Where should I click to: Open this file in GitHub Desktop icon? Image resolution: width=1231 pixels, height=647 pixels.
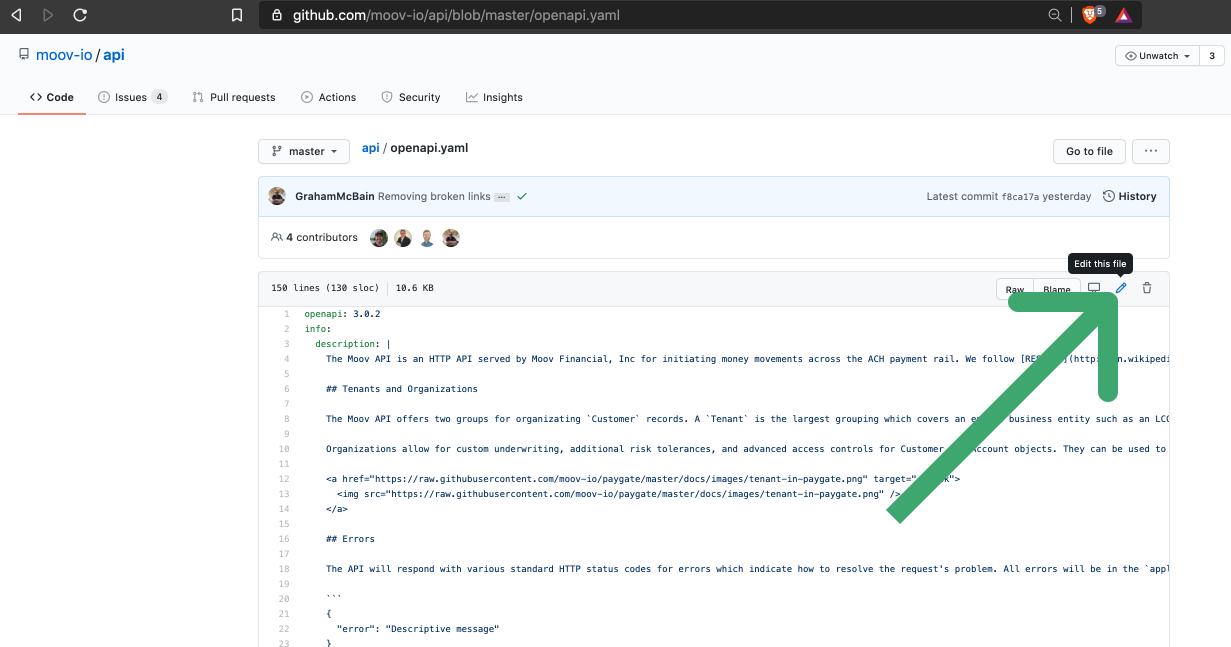point(1094,288)
